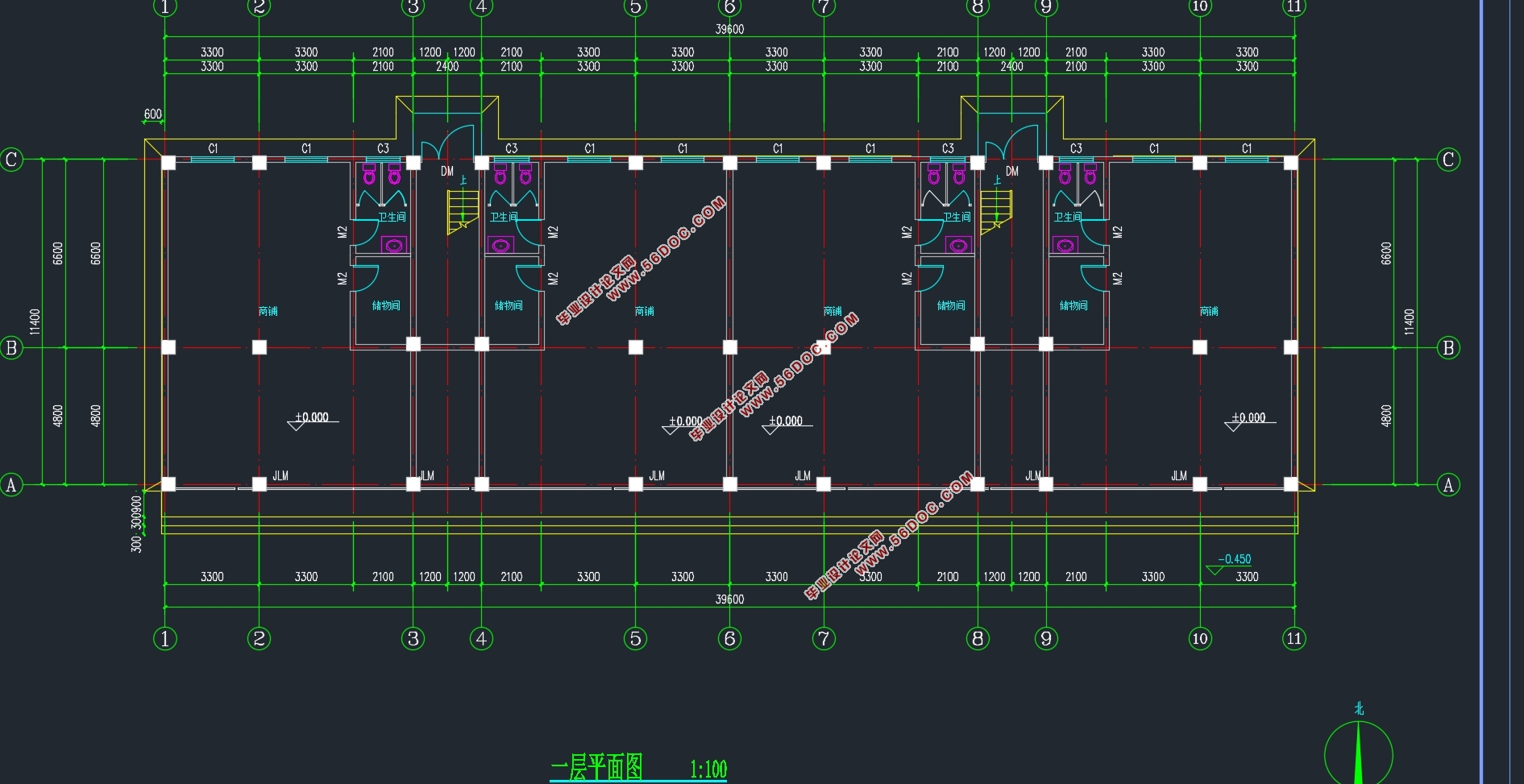The width and height of the screenshot is (1524, 784).
Task: Click the 11400 dimension on the left side
Action: point(35,321)
